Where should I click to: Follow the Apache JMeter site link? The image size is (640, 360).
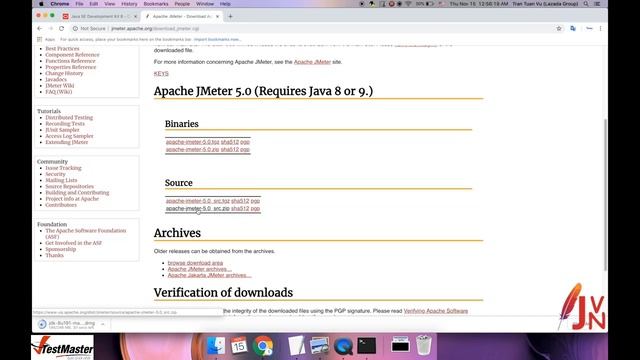(x=312, y=62)
